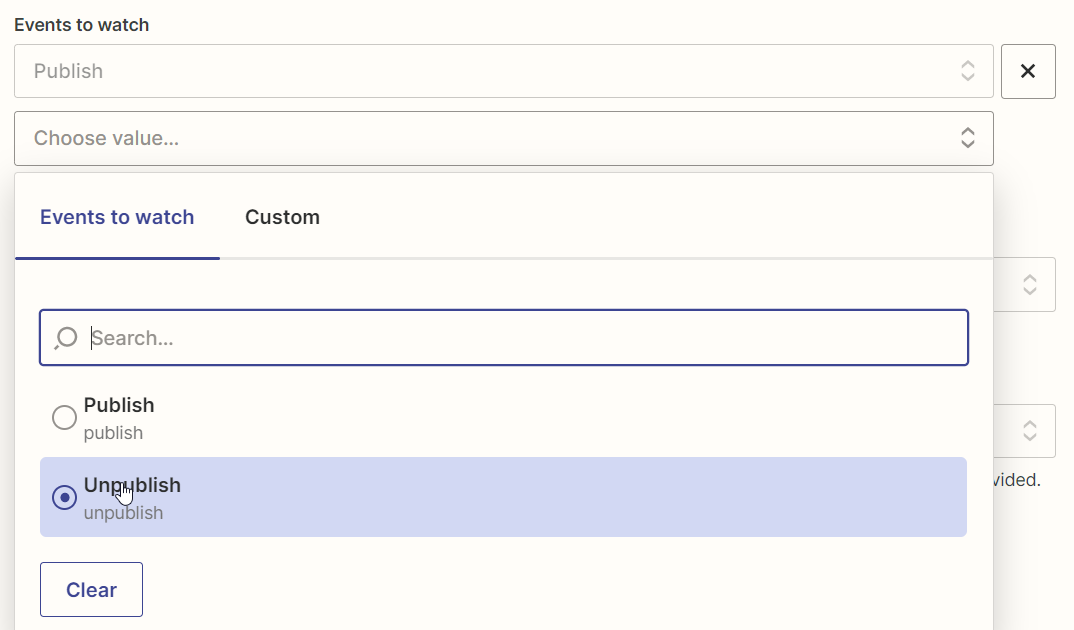The width and height of the screenshot is (1074, 630).
Task: Click the up-down chevron on the Publish field
Action: point(967,71)
